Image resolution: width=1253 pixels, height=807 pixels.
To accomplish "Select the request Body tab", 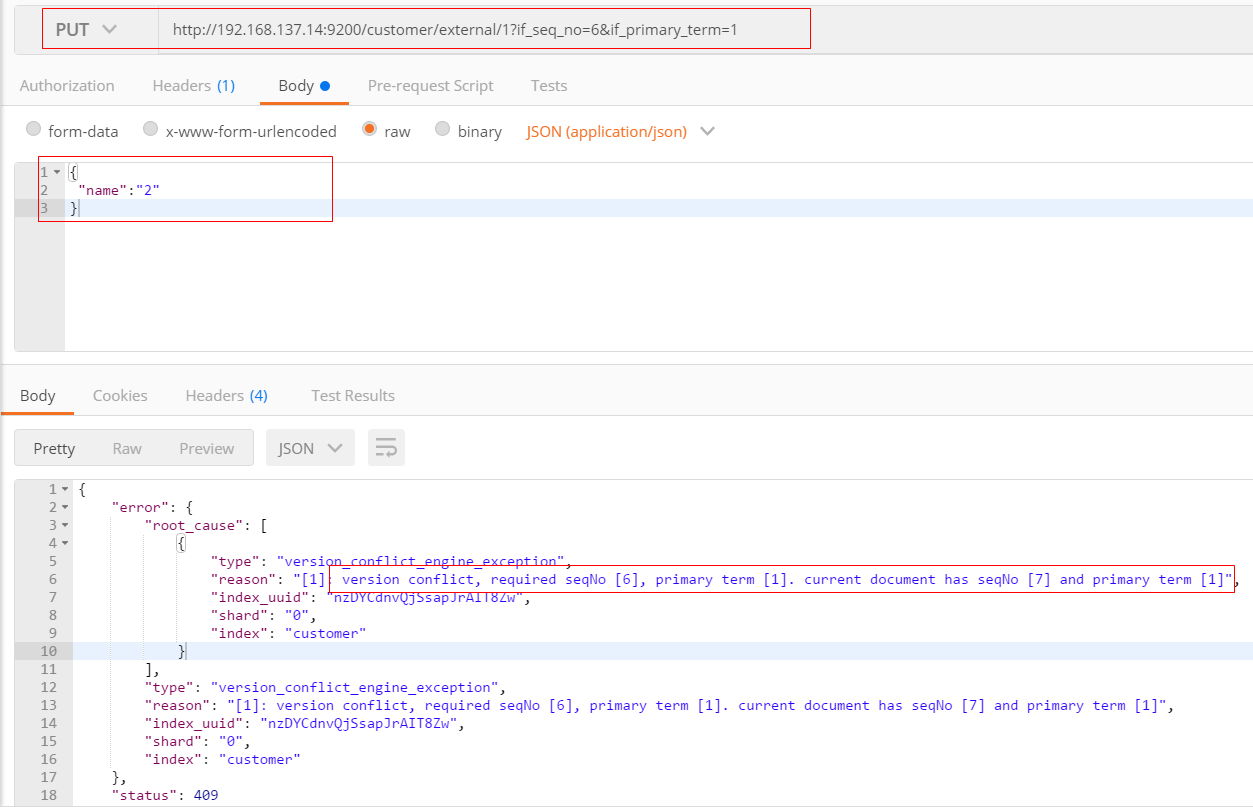I will point(304,86).
